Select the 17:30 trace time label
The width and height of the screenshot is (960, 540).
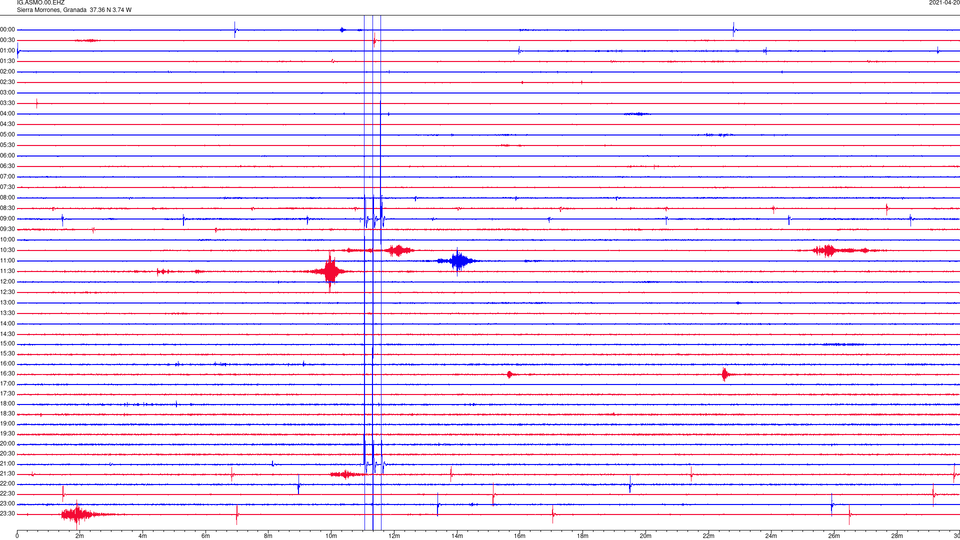(x=7, y=394)
